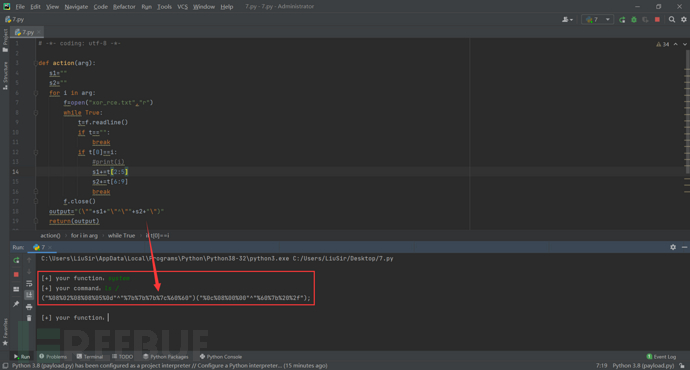Screen dimensions: 690x370
Task: Click the Python interpreter status message
Action: coord(169,366)
